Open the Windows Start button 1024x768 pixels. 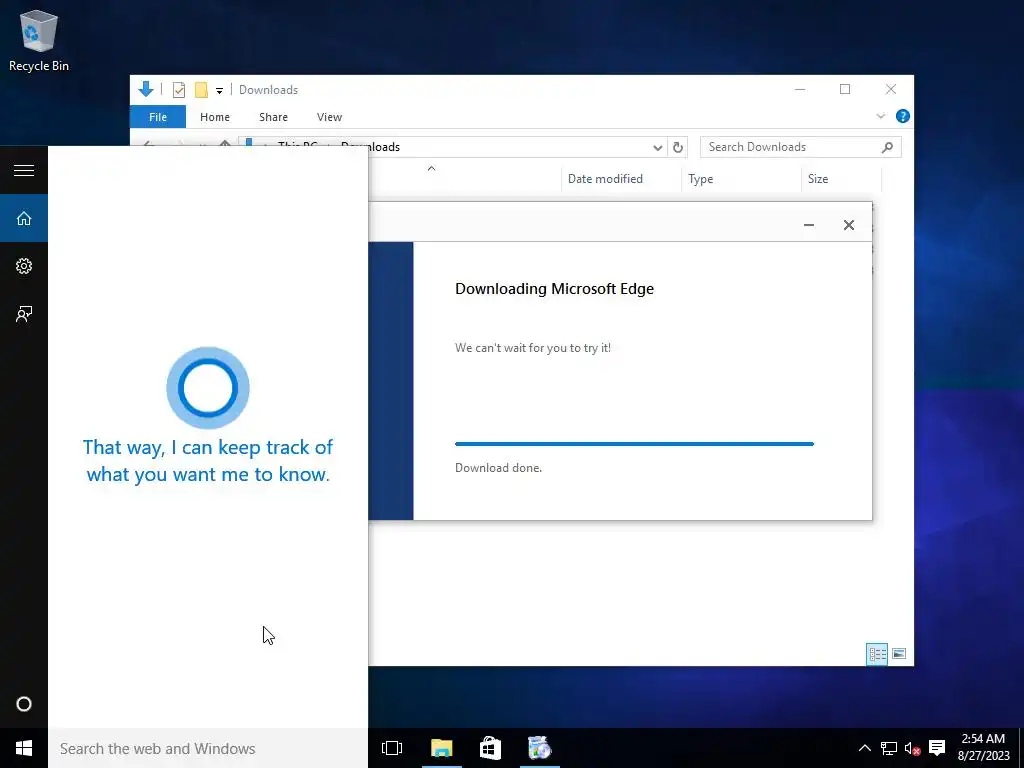(24, 748)
